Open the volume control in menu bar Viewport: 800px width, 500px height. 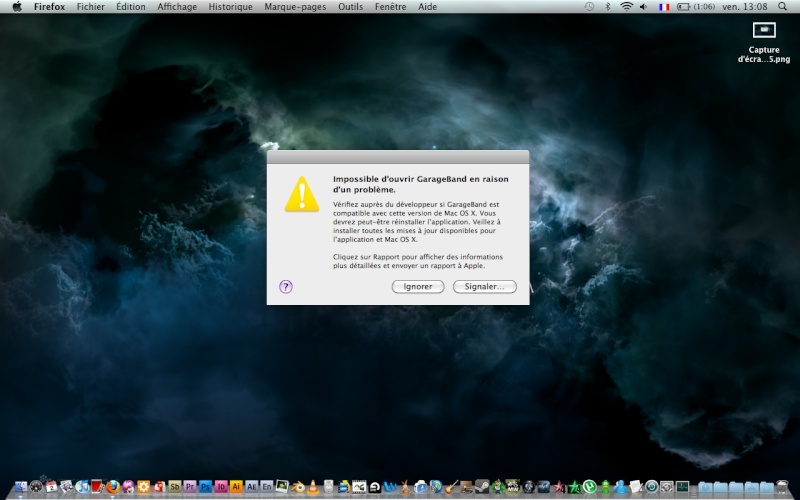(x=644, y=7)
